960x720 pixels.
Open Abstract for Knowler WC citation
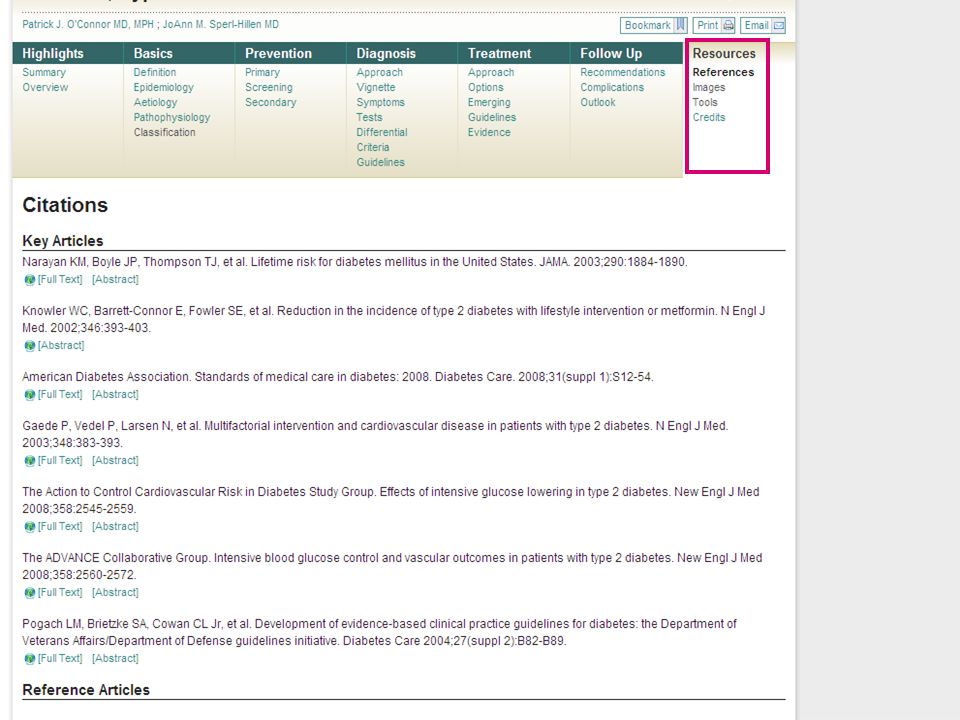coord(61,345)
